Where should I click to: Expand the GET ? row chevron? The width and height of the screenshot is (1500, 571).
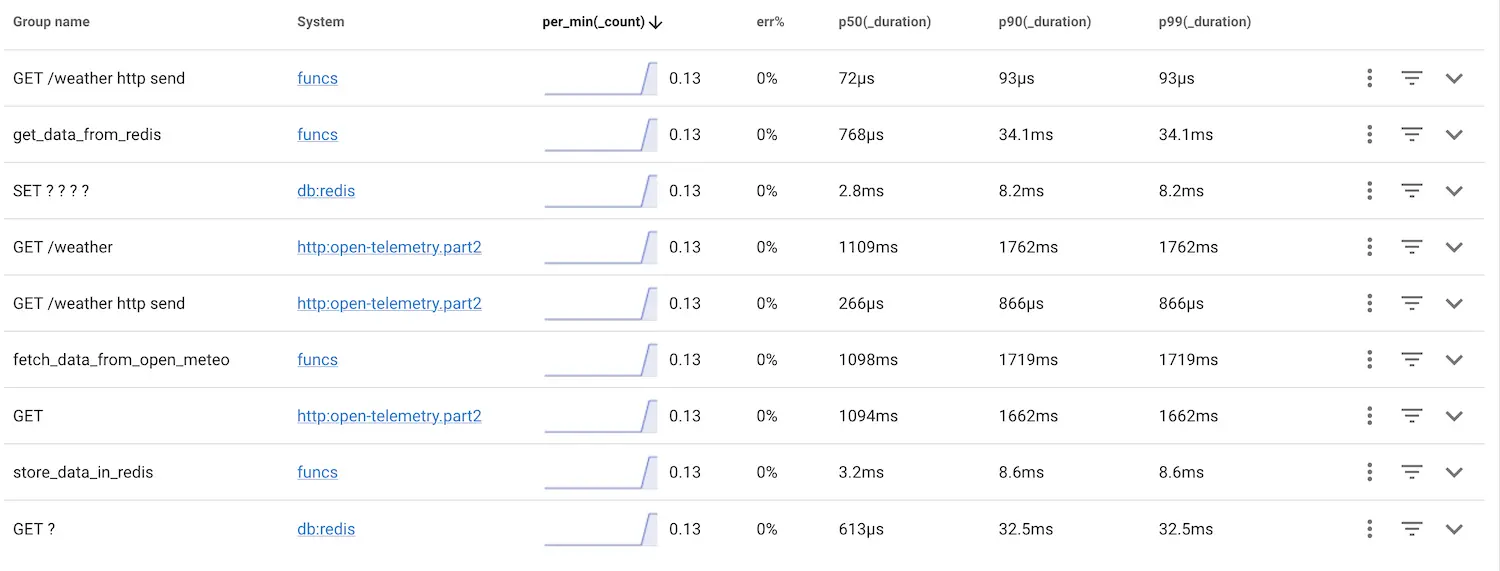[1454, 529]
